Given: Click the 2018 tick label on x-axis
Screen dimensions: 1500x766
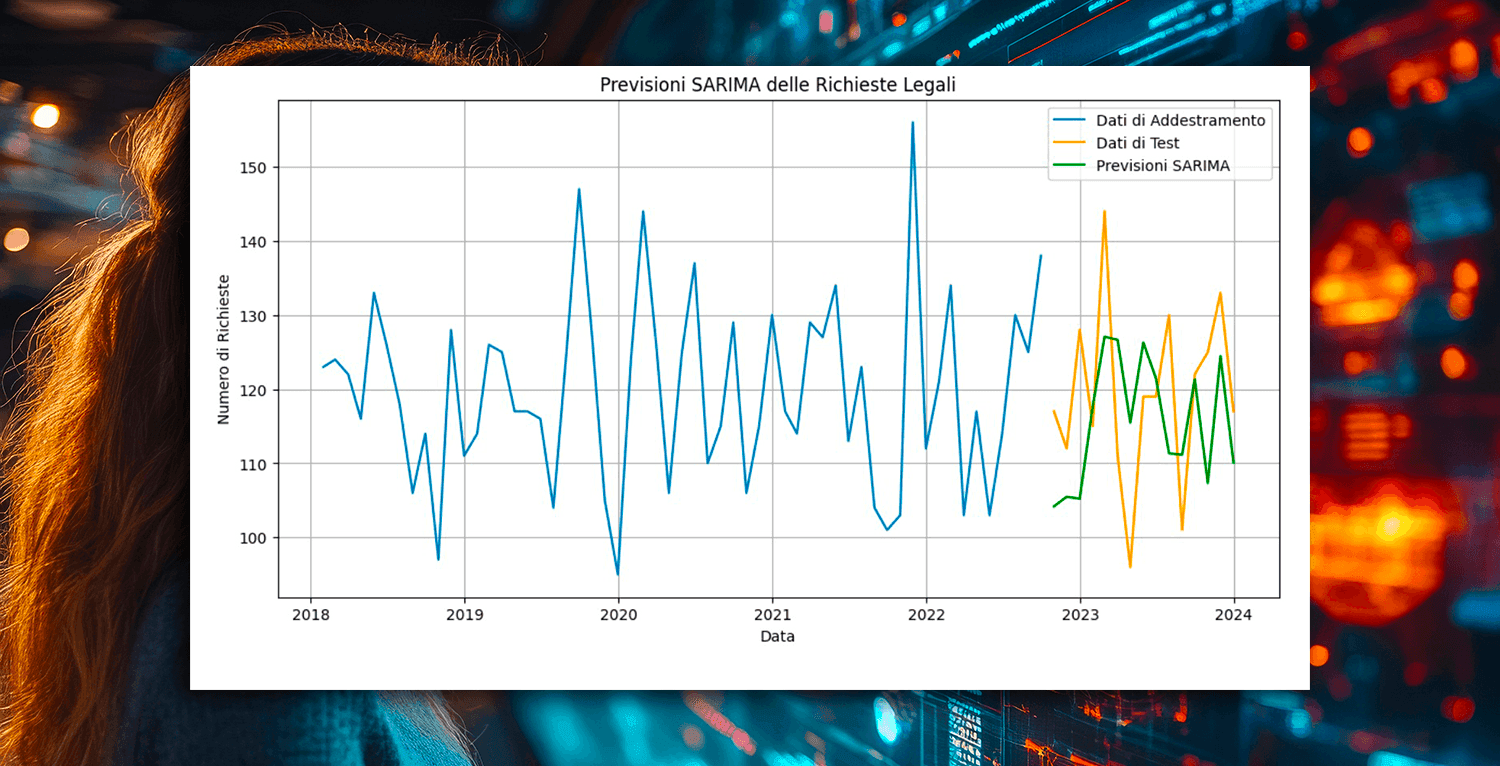Looking at the screenshot, I should click(310, 613).
